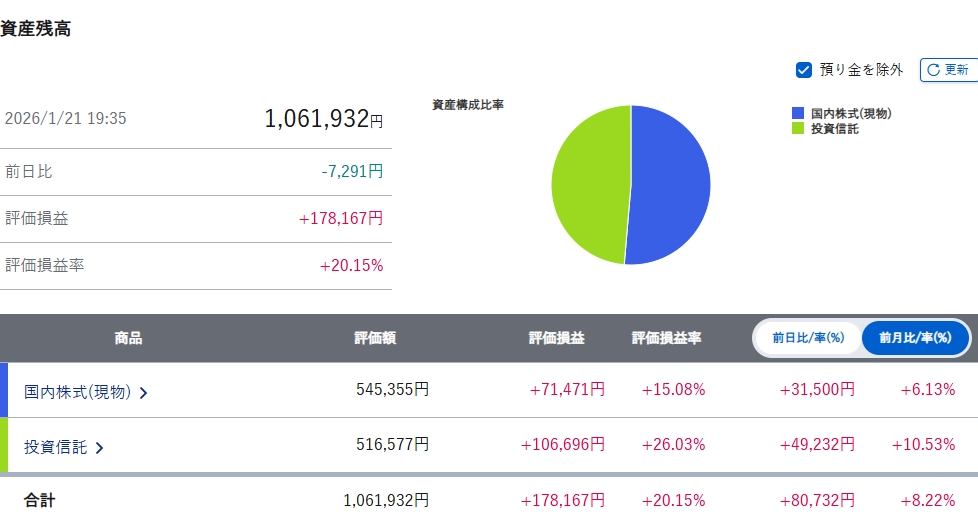The image size is (978, 522).
Task: Click the blue legend swatch for 国内株式(現物)
Action: tap(798, 114)
